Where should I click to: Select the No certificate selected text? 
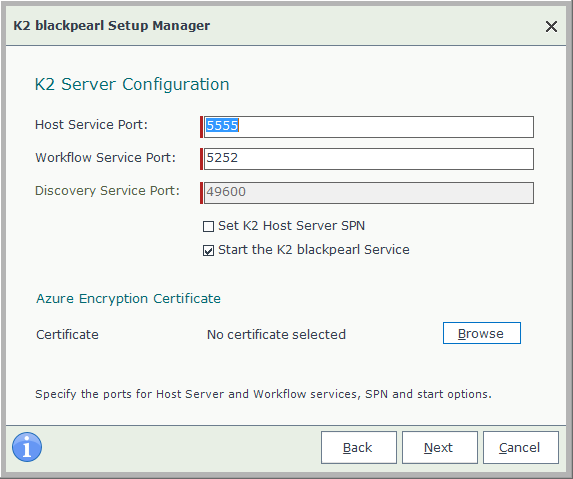pos(276,334)
